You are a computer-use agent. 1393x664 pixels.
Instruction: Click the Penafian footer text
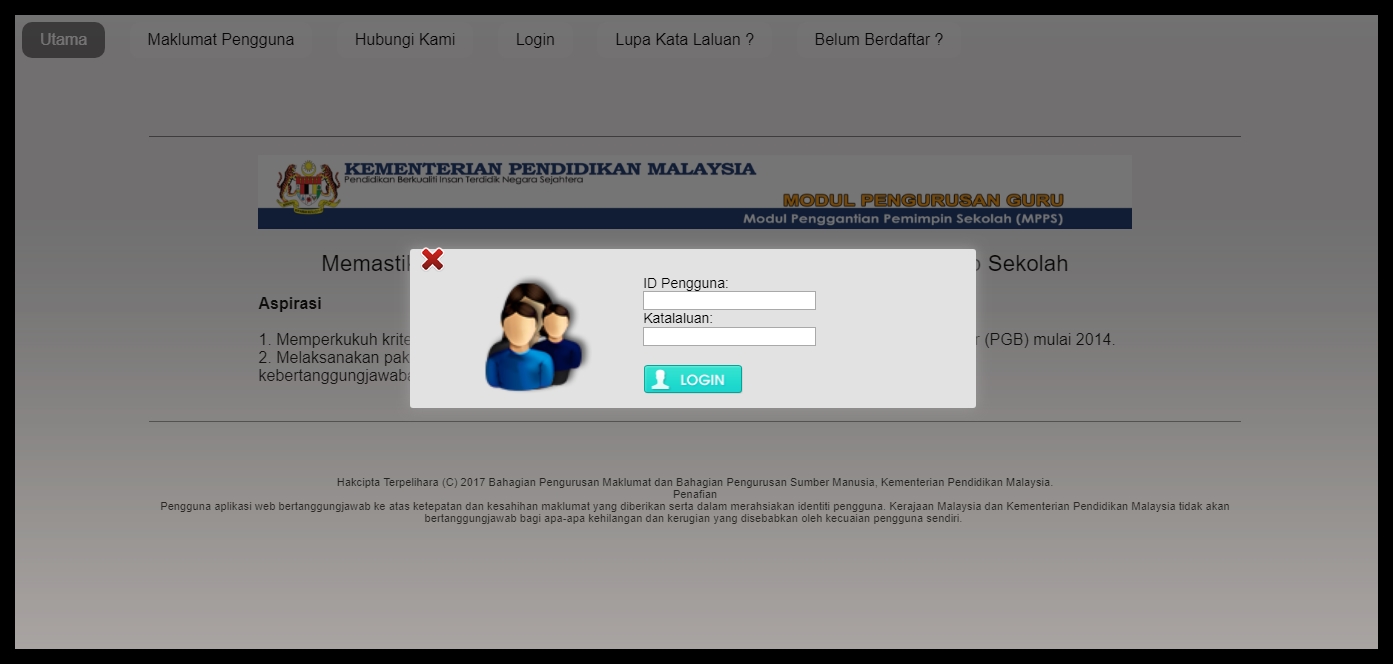[x=695, y=494]
